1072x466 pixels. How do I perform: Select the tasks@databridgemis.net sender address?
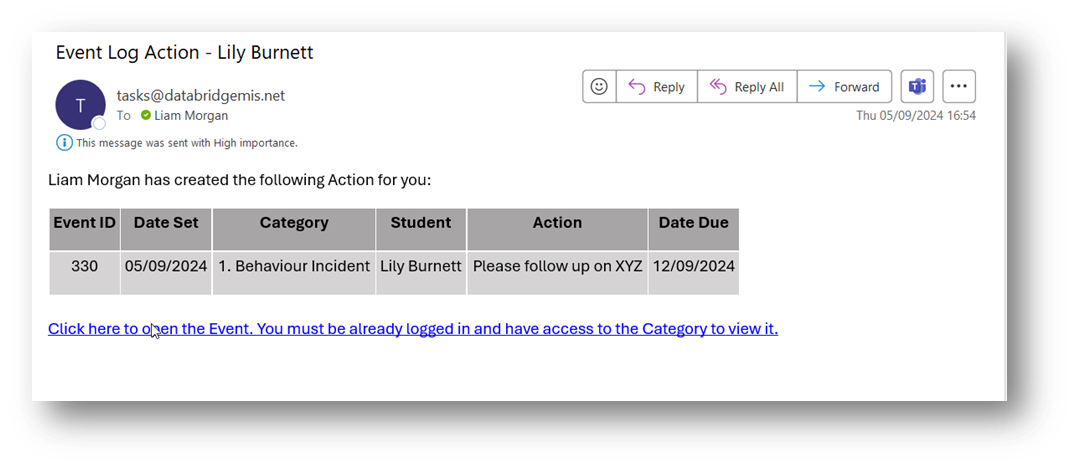pos(201,96)
